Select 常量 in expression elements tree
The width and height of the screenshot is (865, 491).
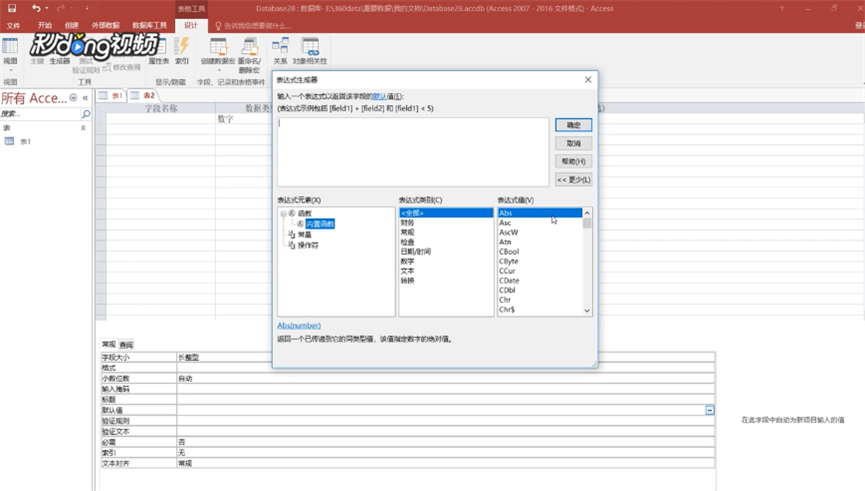(x=305, y=234)
